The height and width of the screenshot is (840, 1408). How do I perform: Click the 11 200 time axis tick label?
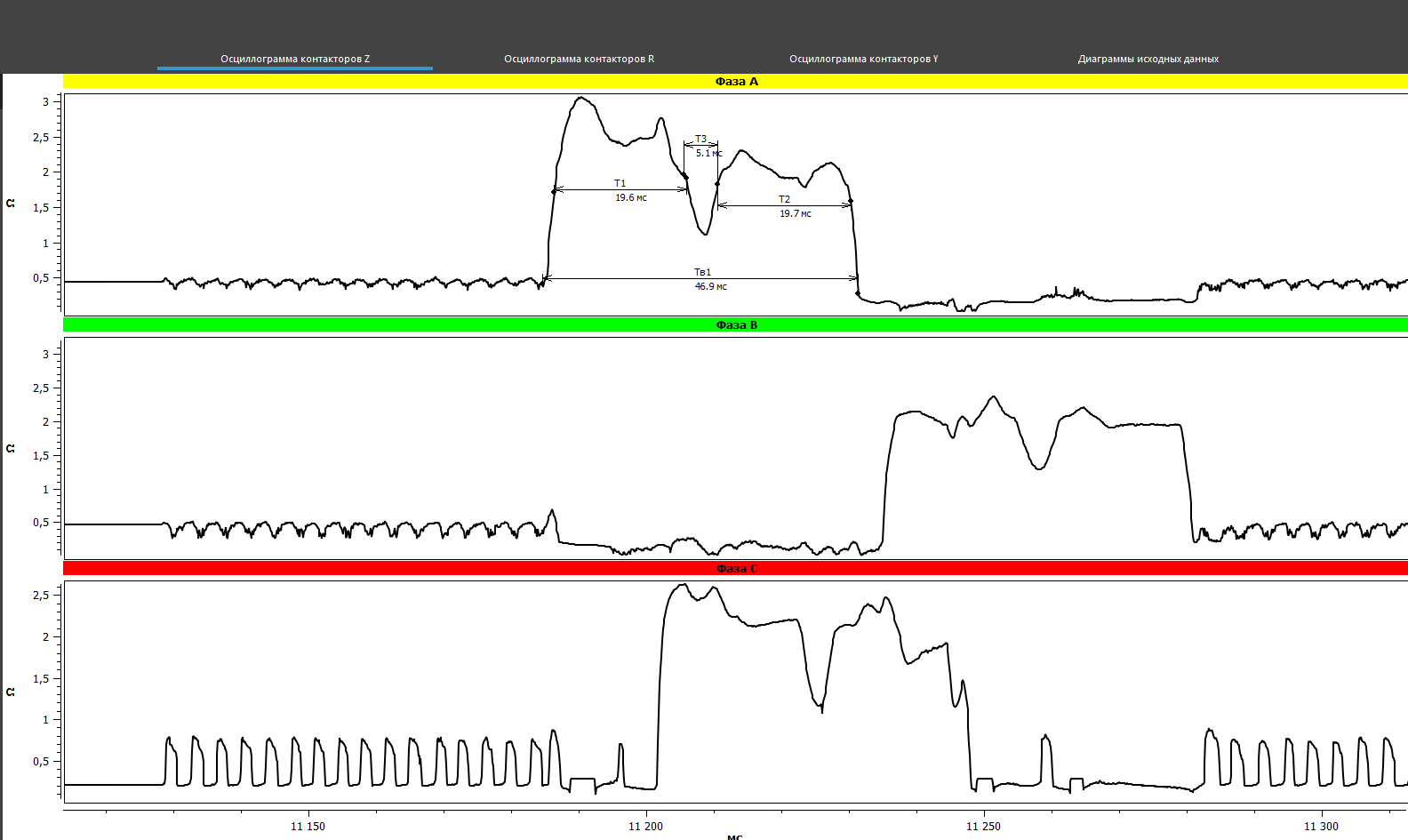pyautogui.click(x=645, y=827)
